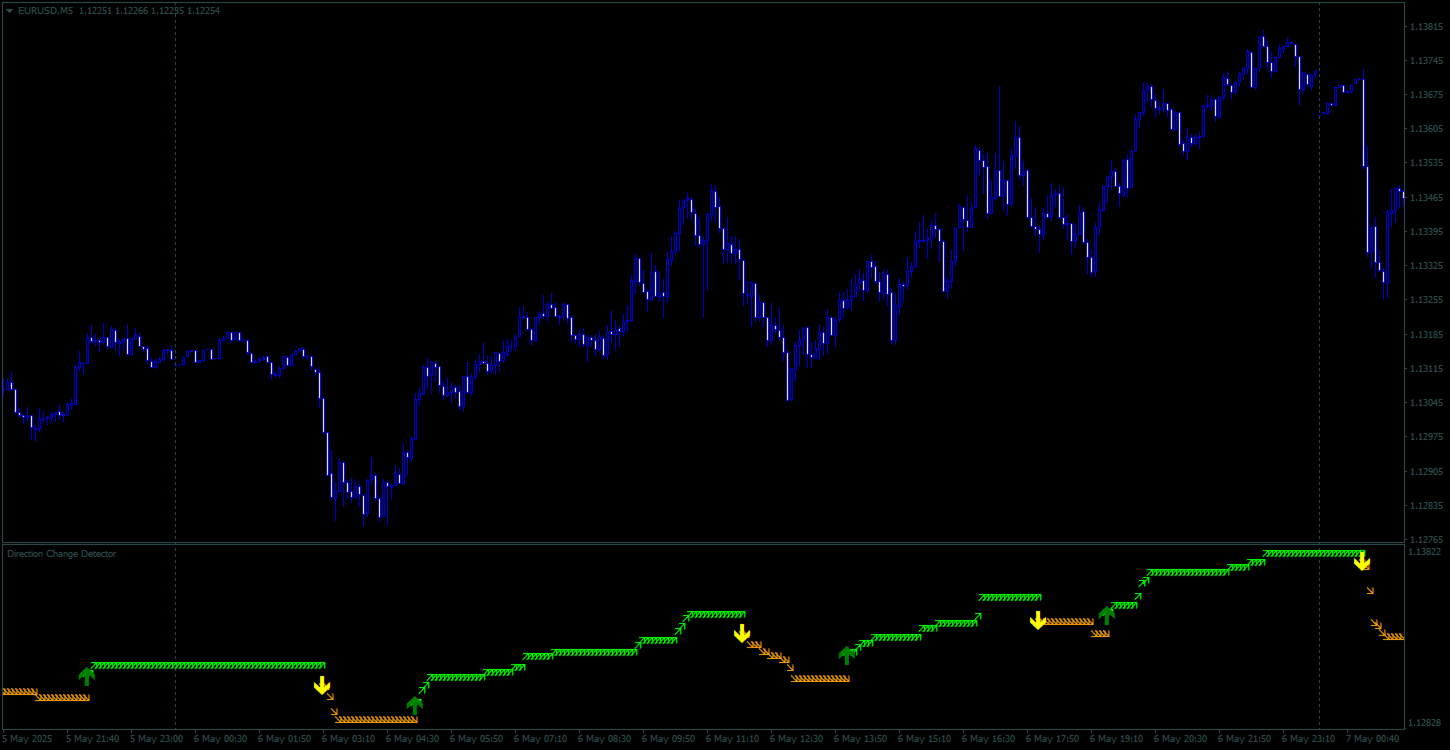The height and width of the screenshot is (750, 1450).
Task: Click the first green up arrow at 5 May 21:40
Action: coord(86,675)
